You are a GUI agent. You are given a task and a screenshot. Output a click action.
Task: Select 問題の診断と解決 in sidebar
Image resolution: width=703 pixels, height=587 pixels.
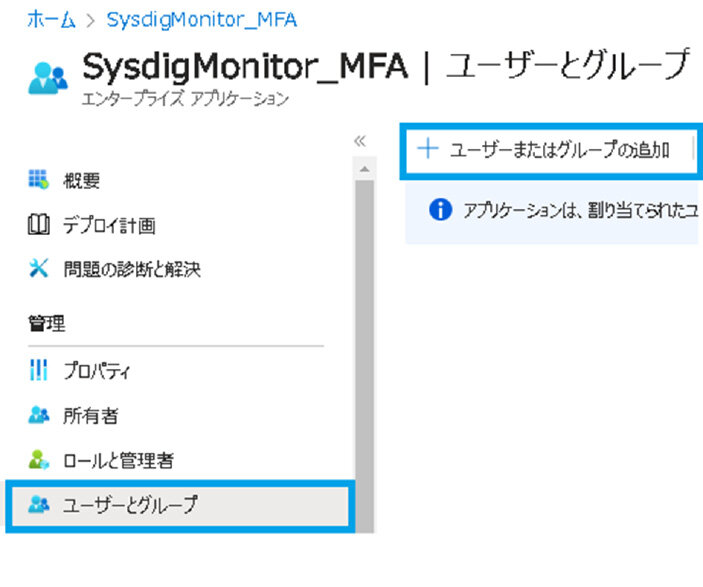(x=132, y=269)
